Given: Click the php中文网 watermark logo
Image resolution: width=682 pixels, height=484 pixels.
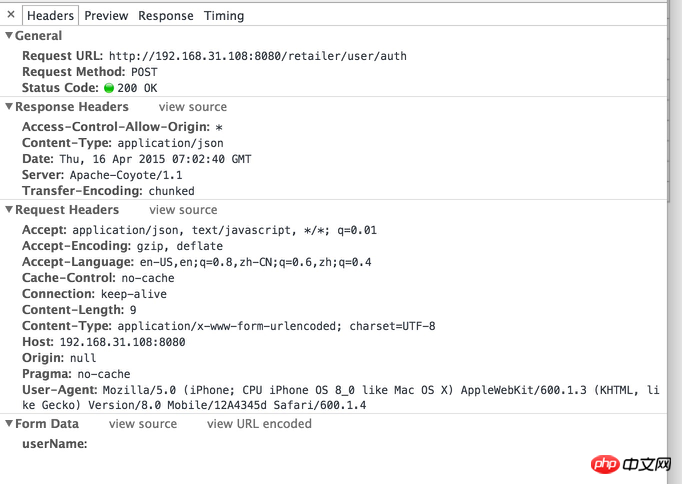Looking at the screenshot, I should point(631,464).
